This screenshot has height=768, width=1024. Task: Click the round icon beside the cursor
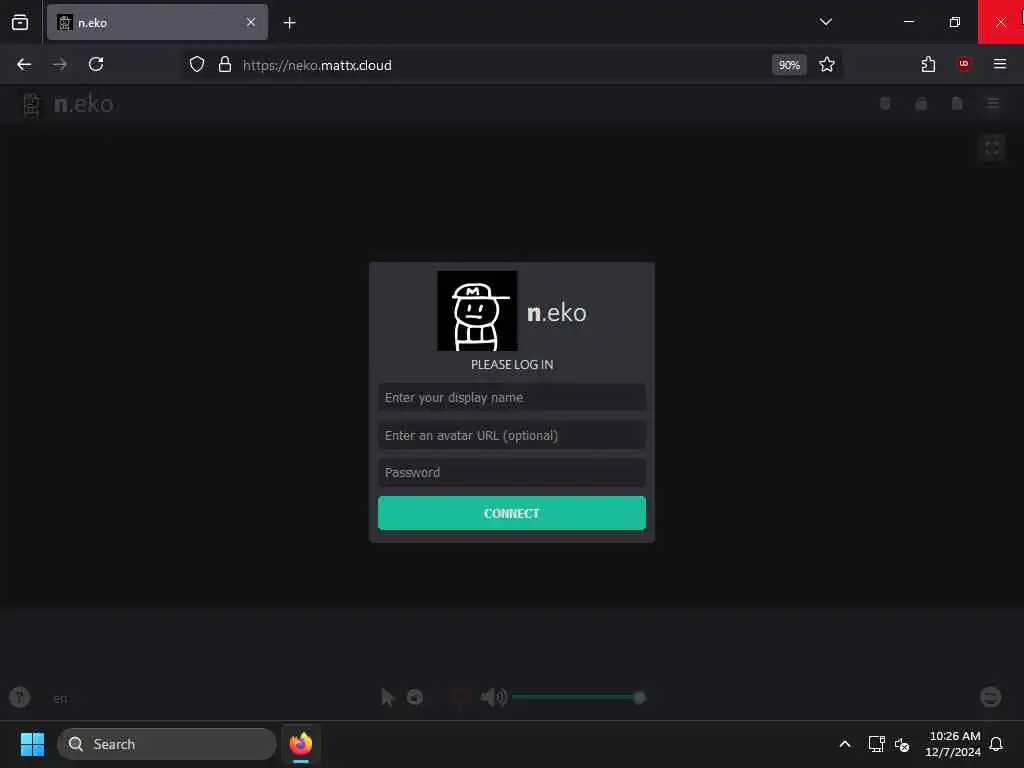tap(415, 697)
